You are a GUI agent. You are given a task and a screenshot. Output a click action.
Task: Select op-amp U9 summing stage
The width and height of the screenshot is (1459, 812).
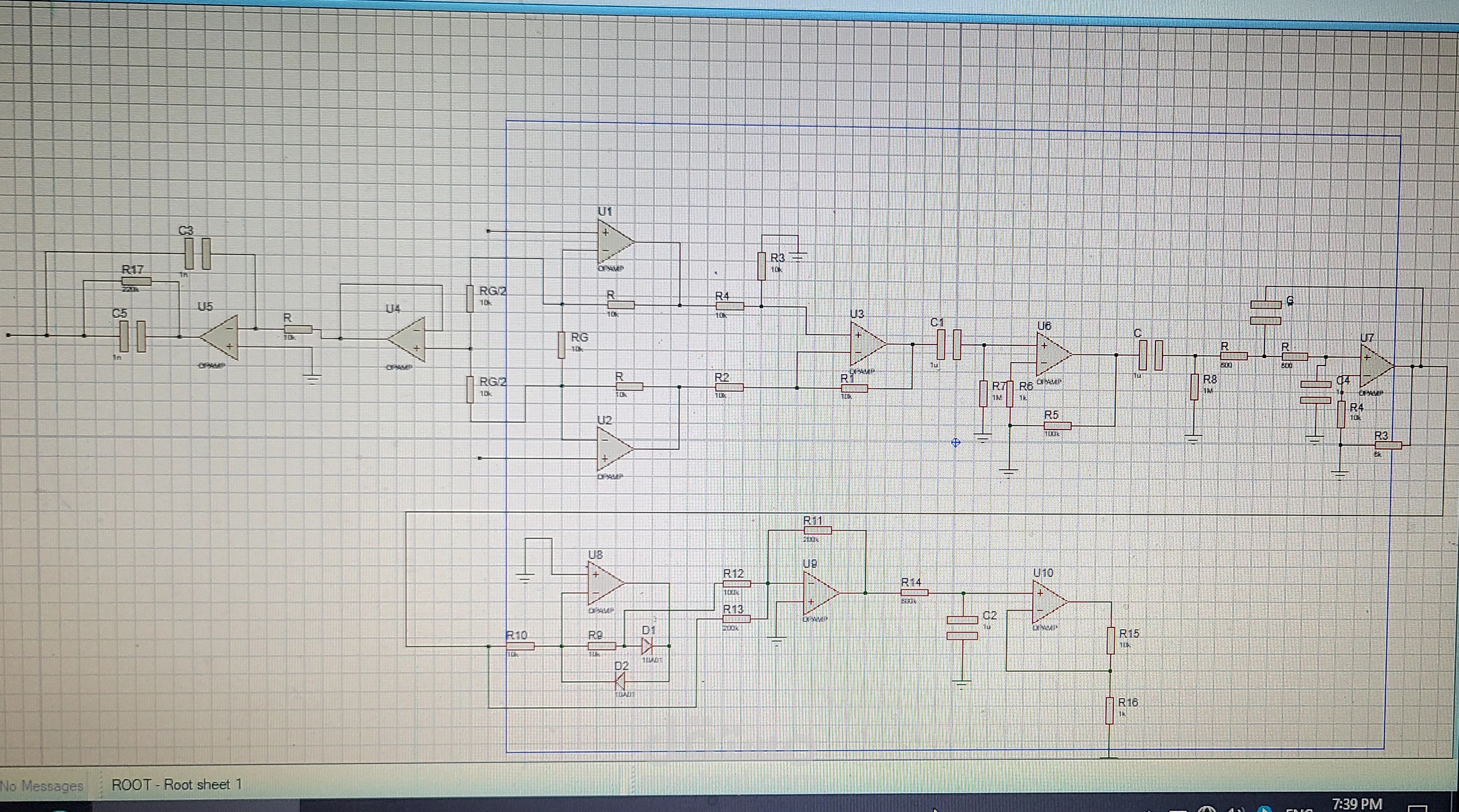pyautogui.click(x=821, y=592)
